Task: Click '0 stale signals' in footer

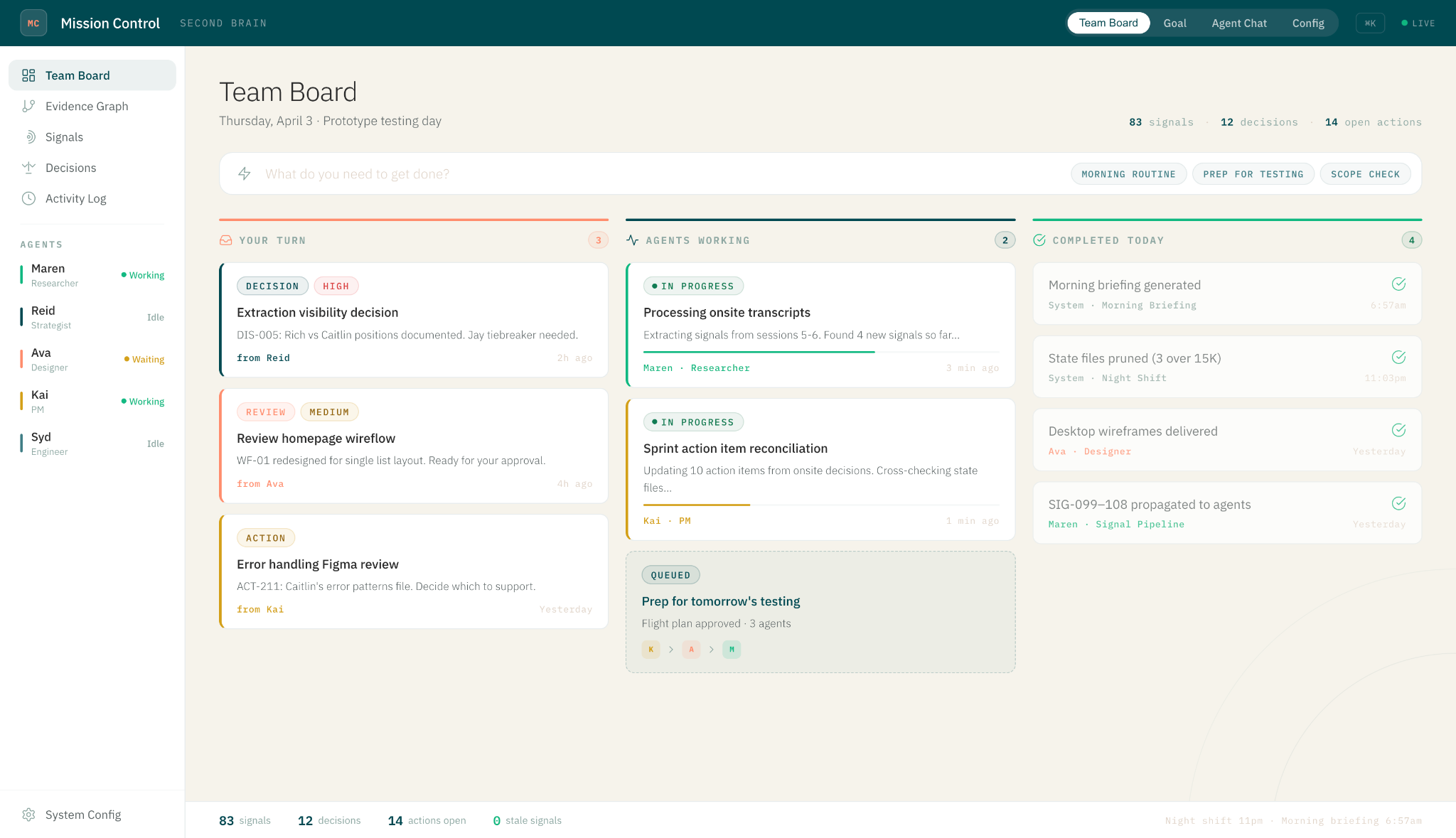Action: pyautogui.click(x=527, y=820)
